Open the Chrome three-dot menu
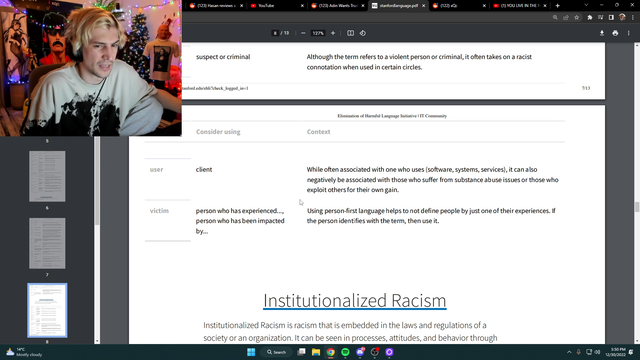Screen dimensions: 640x360 (x=633, y=18)
